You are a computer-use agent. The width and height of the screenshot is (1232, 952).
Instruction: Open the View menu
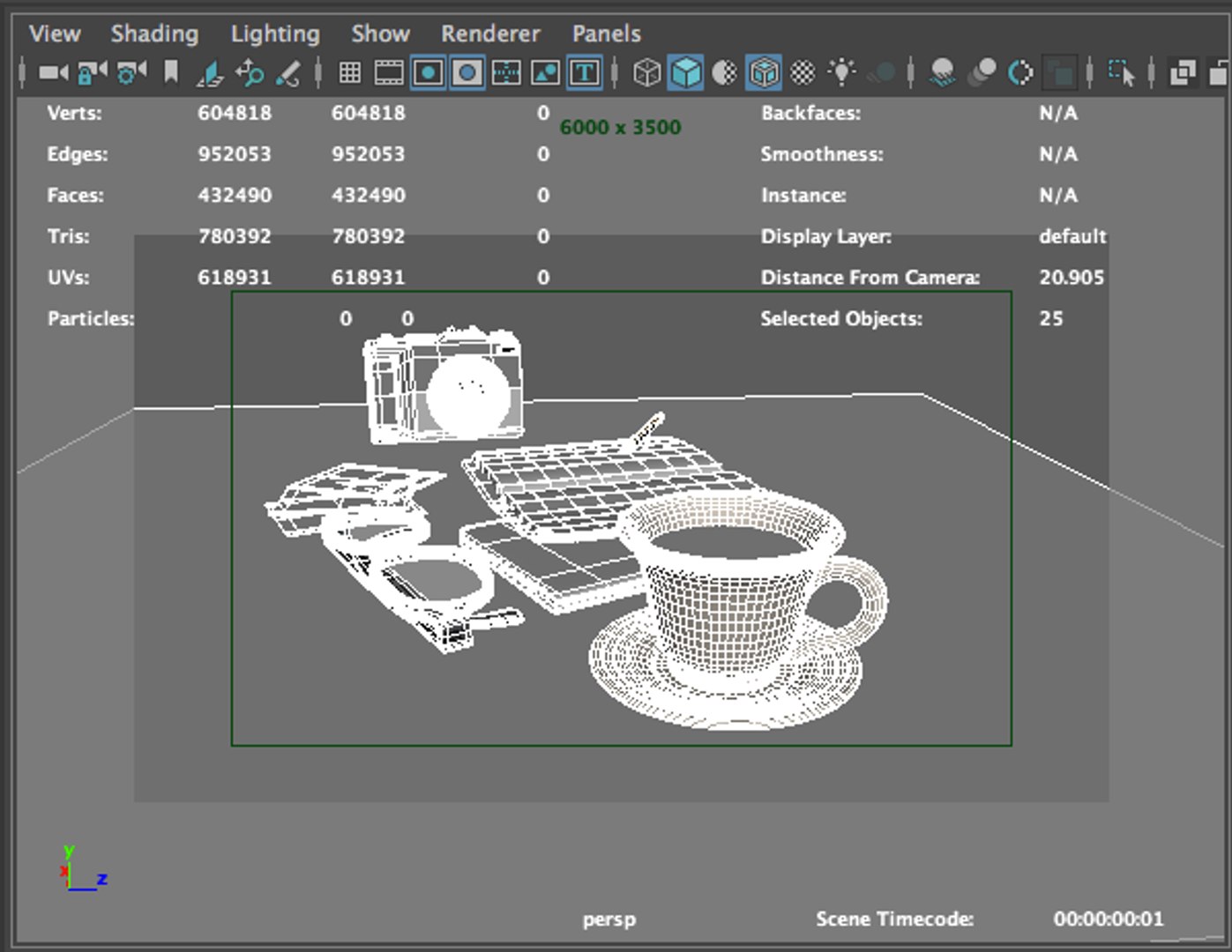[x=55, y=33]
